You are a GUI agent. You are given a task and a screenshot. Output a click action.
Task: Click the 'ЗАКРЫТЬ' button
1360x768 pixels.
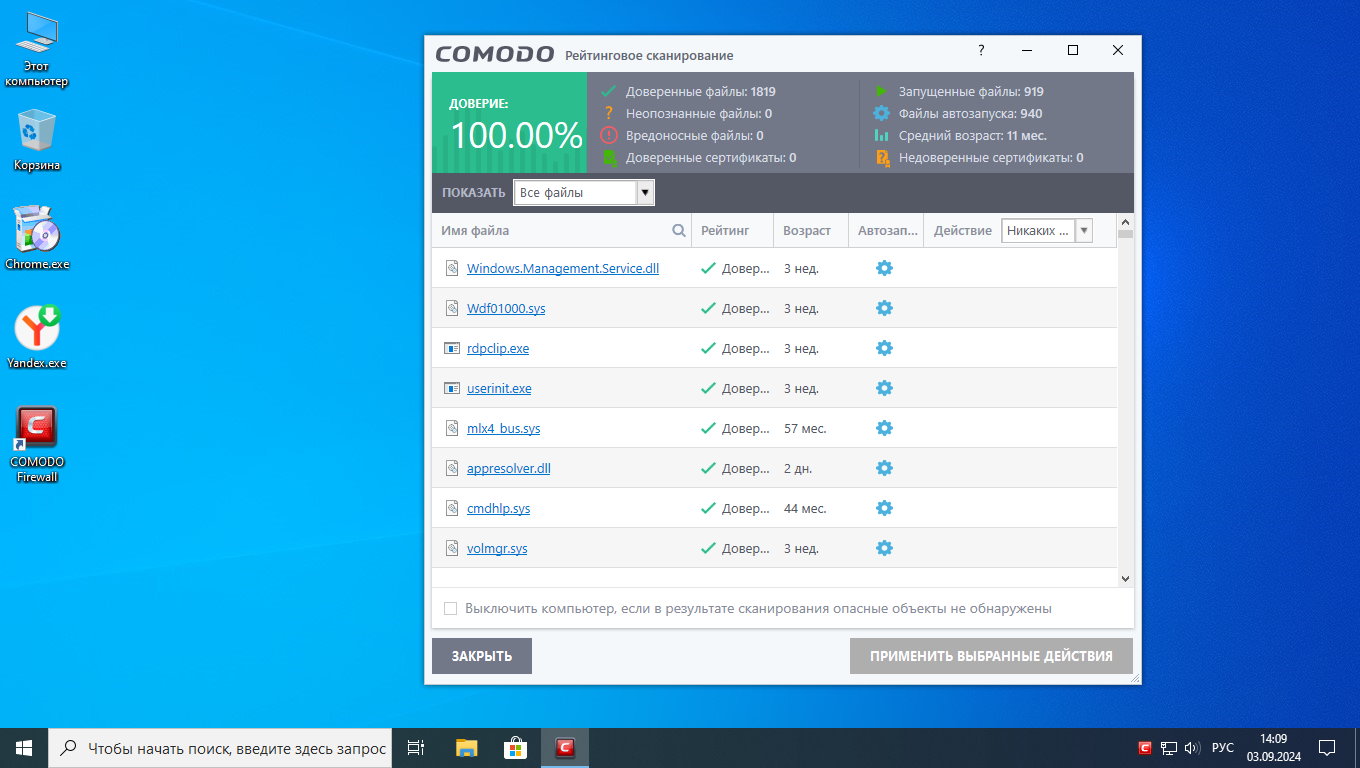(481, 656)
